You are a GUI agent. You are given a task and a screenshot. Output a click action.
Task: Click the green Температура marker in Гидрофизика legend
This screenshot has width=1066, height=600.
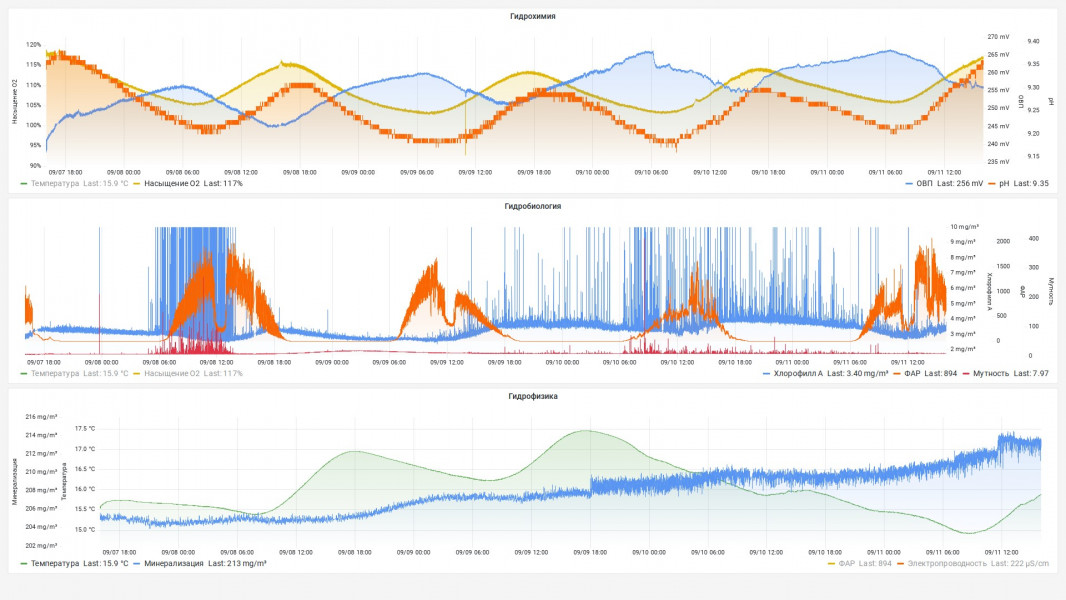[x=24, y=564]
